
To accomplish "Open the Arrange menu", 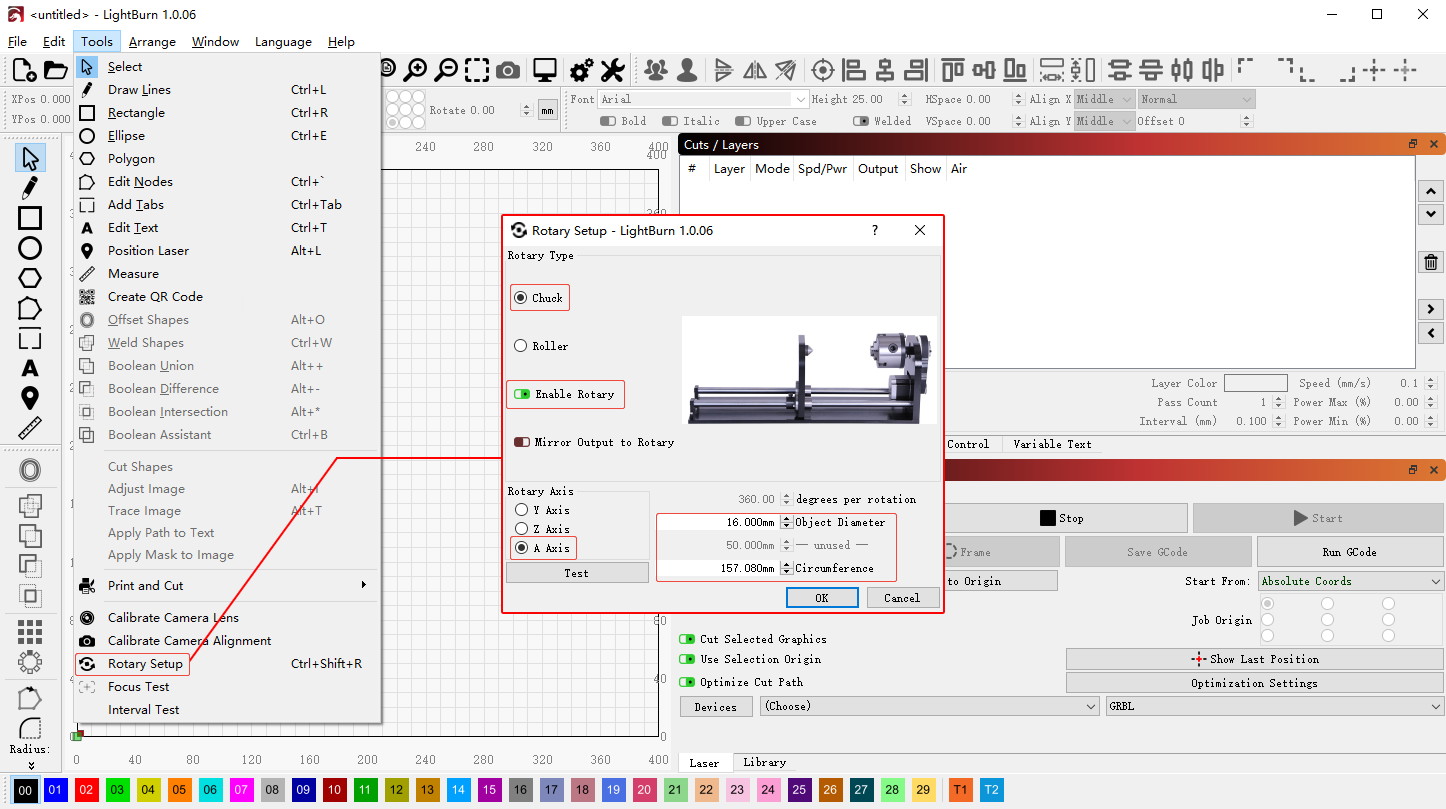I will [x=152, y=42].
